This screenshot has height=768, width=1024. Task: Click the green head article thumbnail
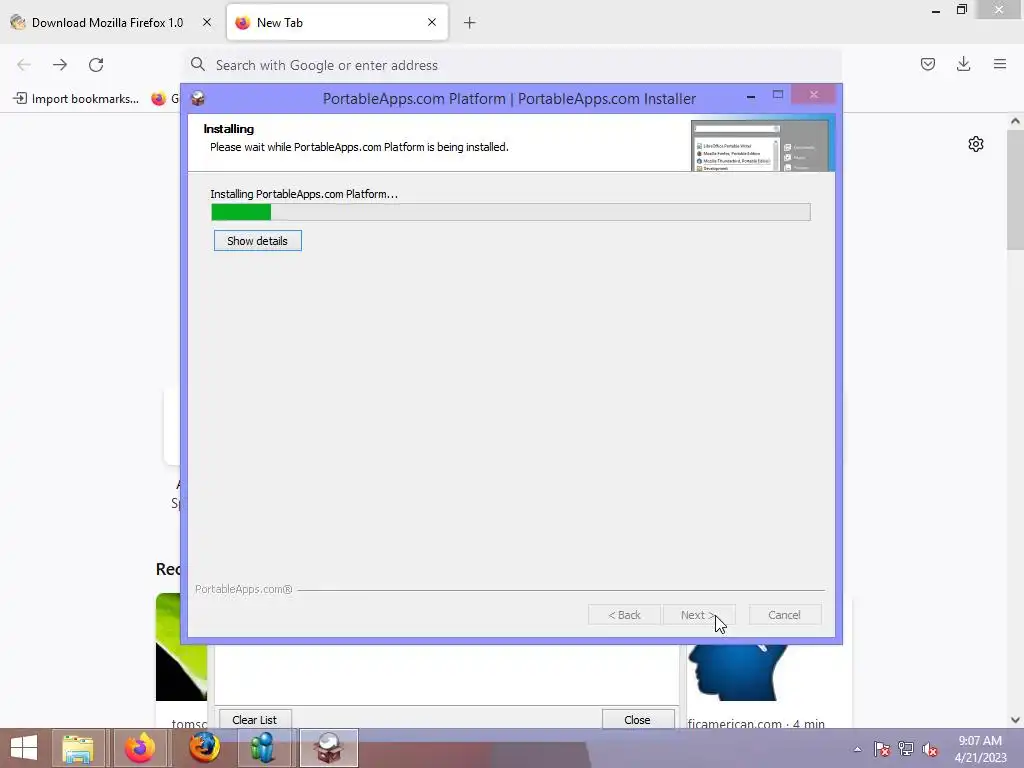coord(182,647)
